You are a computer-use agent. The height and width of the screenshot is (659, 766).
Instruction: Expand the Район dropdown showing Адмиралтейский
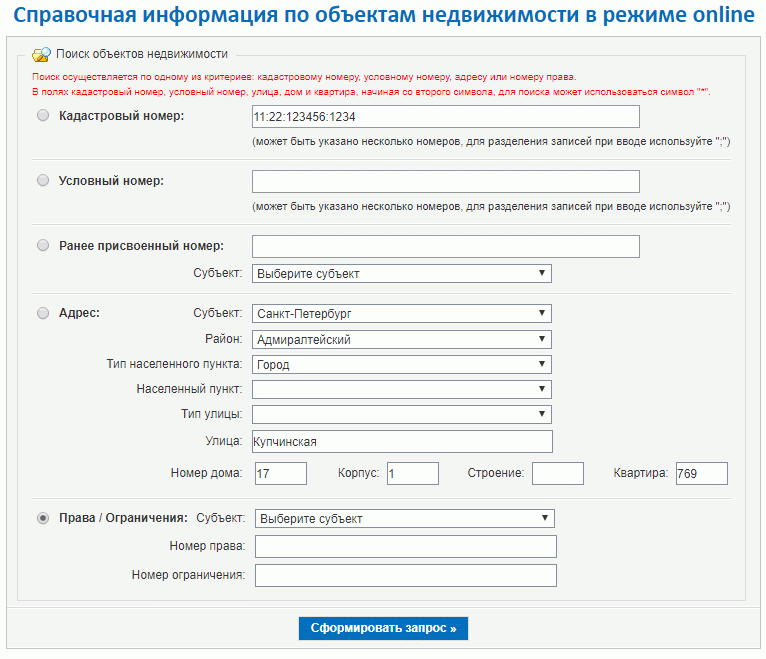402,340
